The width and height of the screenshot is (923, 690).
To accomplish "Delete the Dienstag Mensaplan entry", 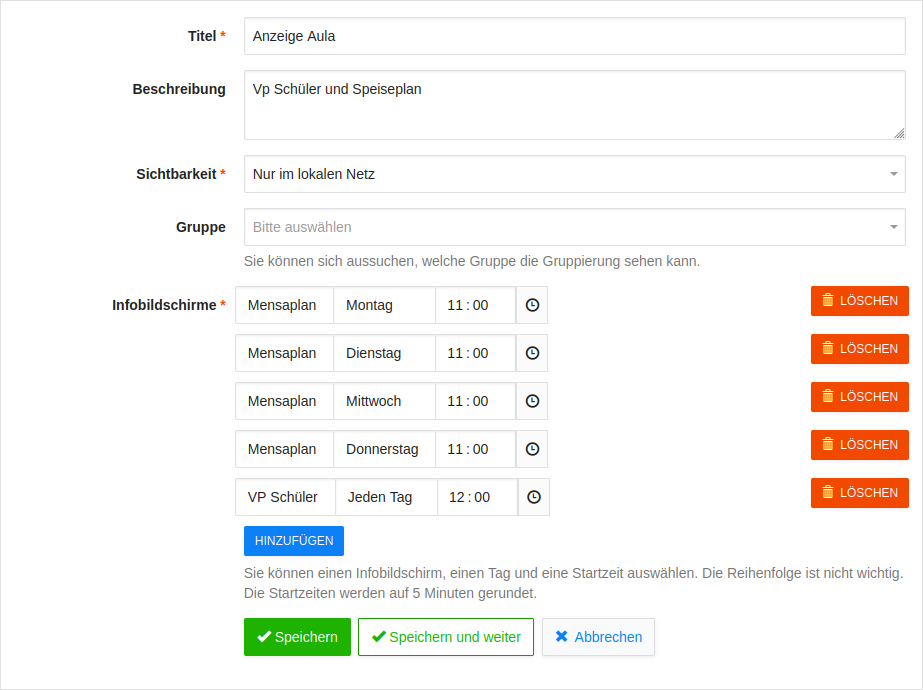I will (x=859, y=349).
